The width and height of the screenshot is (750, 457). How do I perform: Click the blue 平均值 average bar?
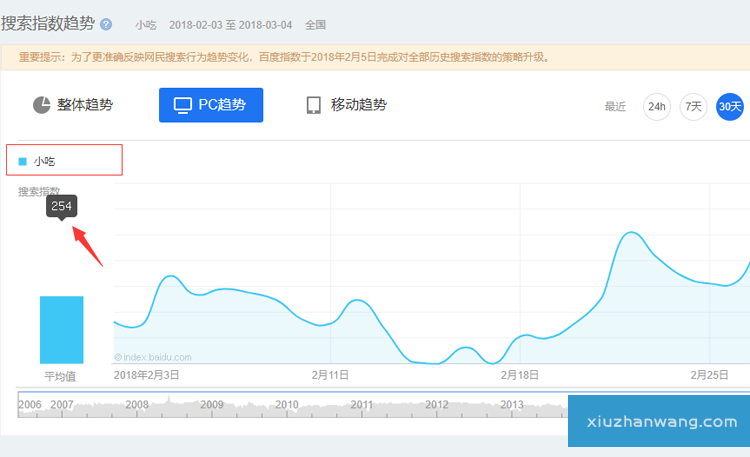click(x=61, y=329)
